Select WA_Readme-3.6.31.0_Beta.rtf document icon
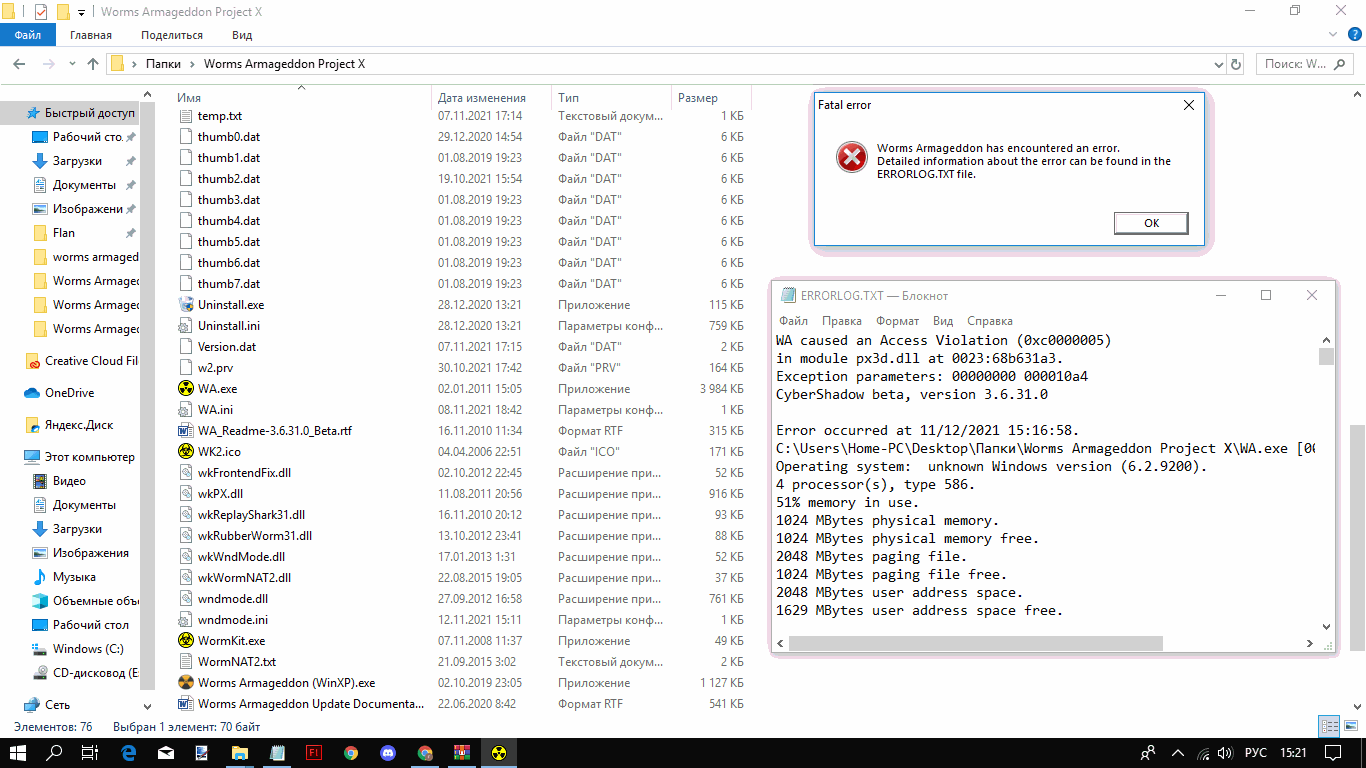The image size is (1366, 768). tap(186, 431)
